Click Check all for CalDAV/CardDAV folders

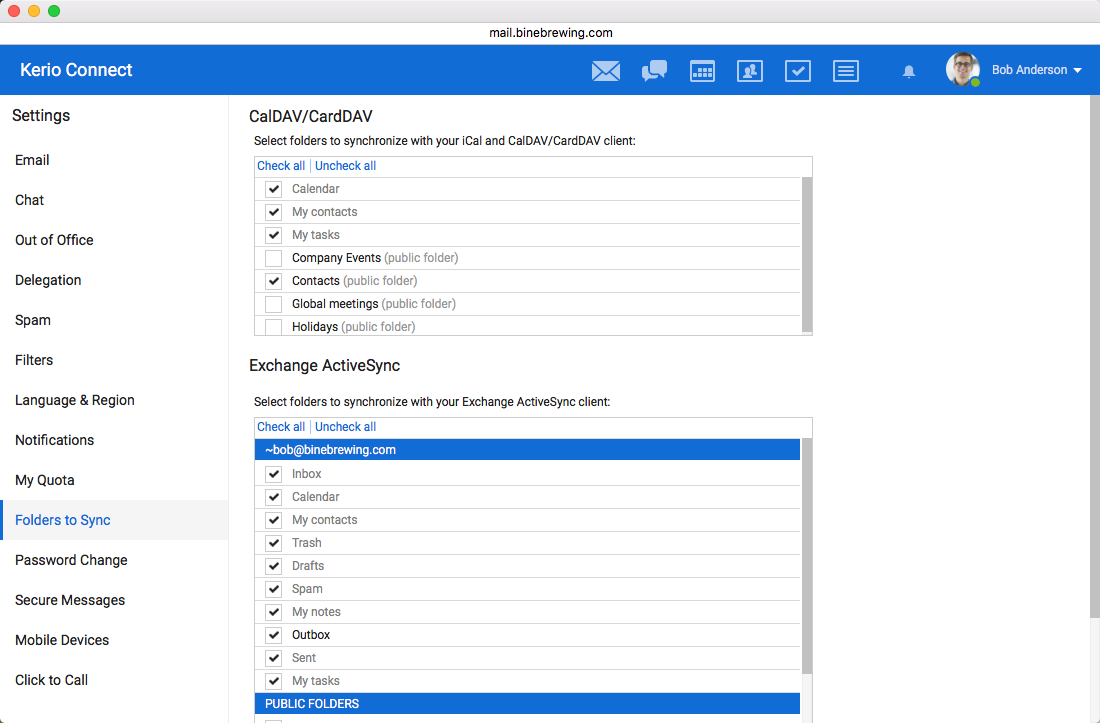[x=281, y=165]
